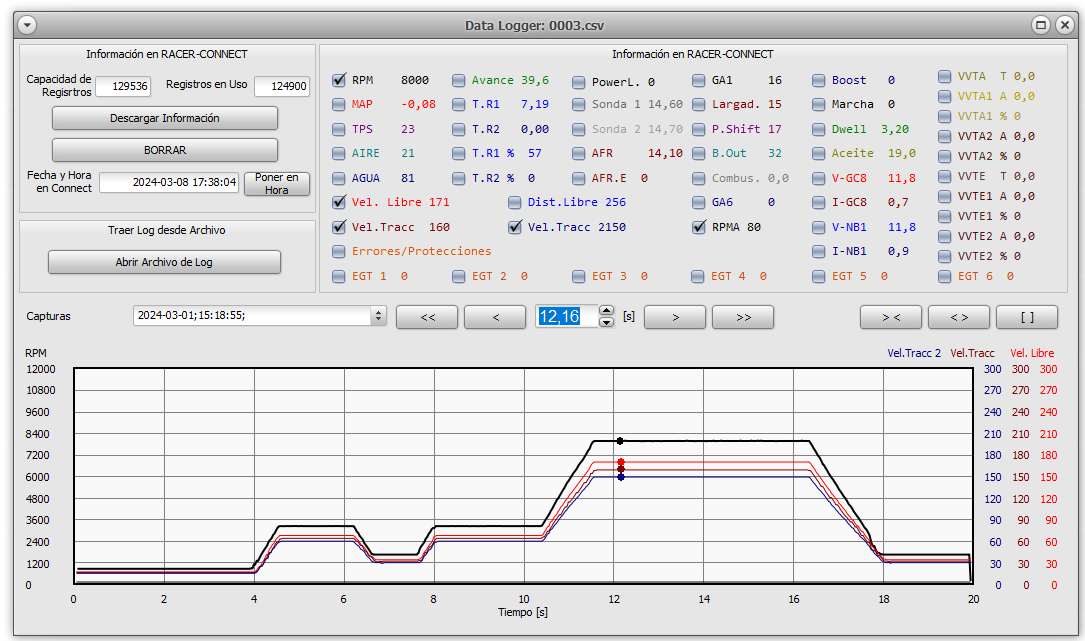This screenshot has height=641, width=1085.
Task: Click the rewind '<<' navigation button
Action: [427, 317]
